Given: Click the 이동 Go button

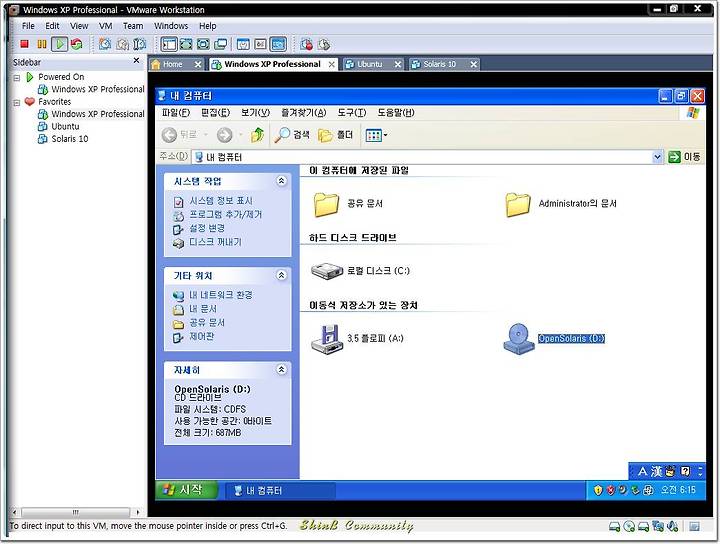Looking at the screenshot, I should 685,157.
